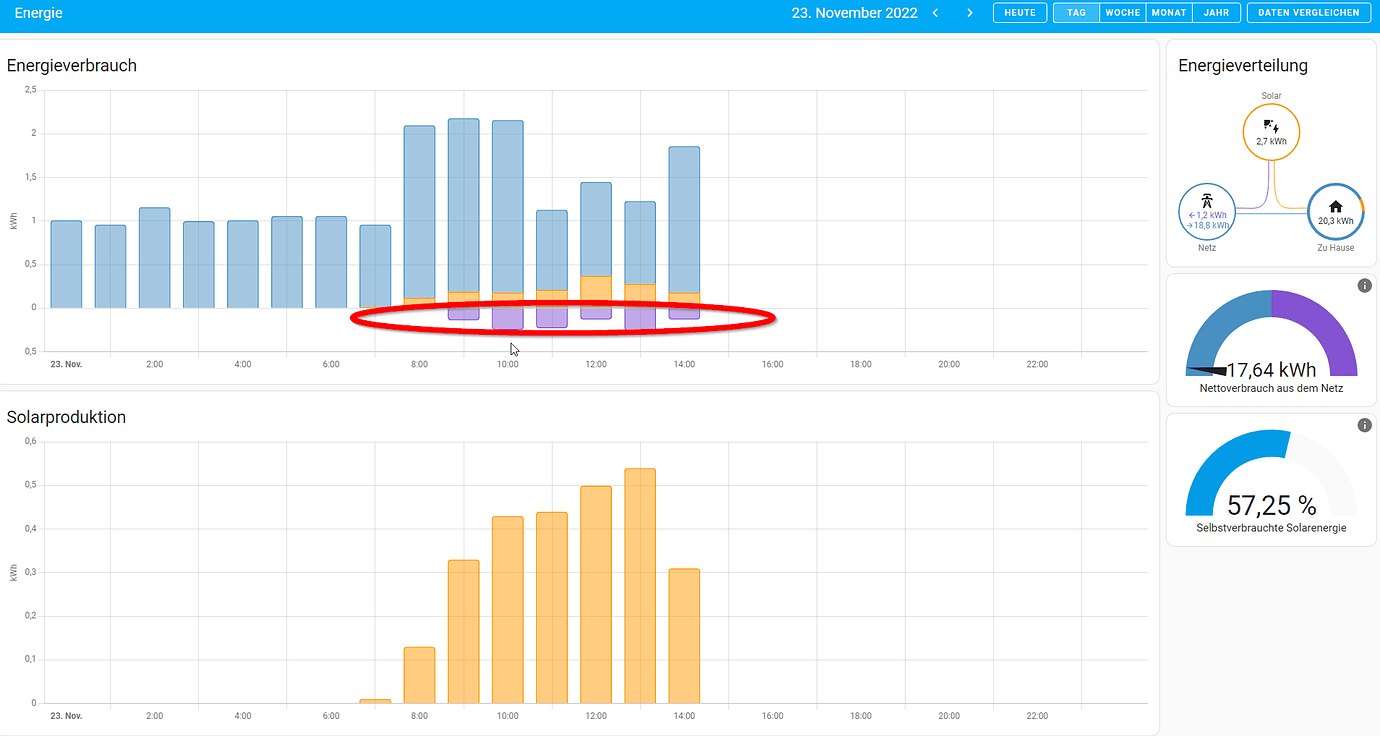
Task: Select the date 23. November 2022
Action: (855, 13)
